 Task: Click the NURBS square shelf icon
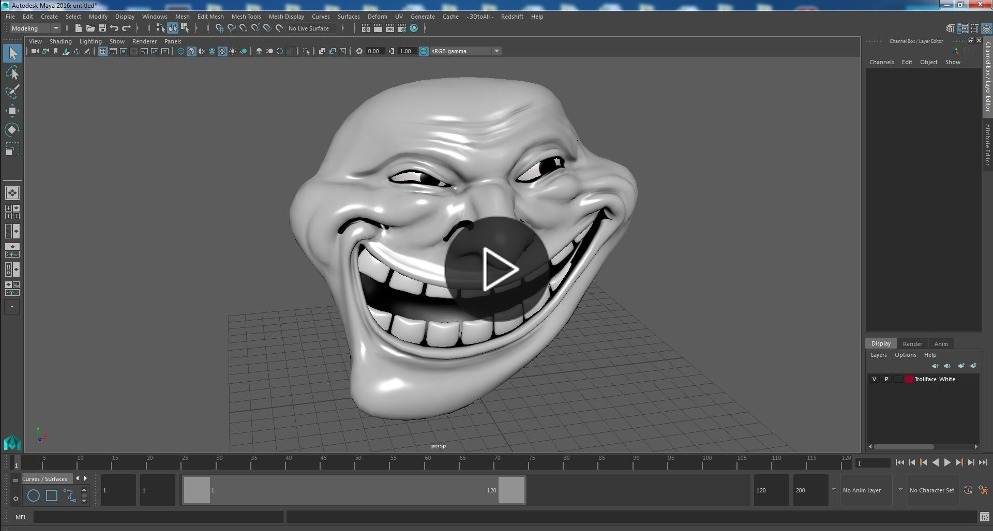click(51, 495)
